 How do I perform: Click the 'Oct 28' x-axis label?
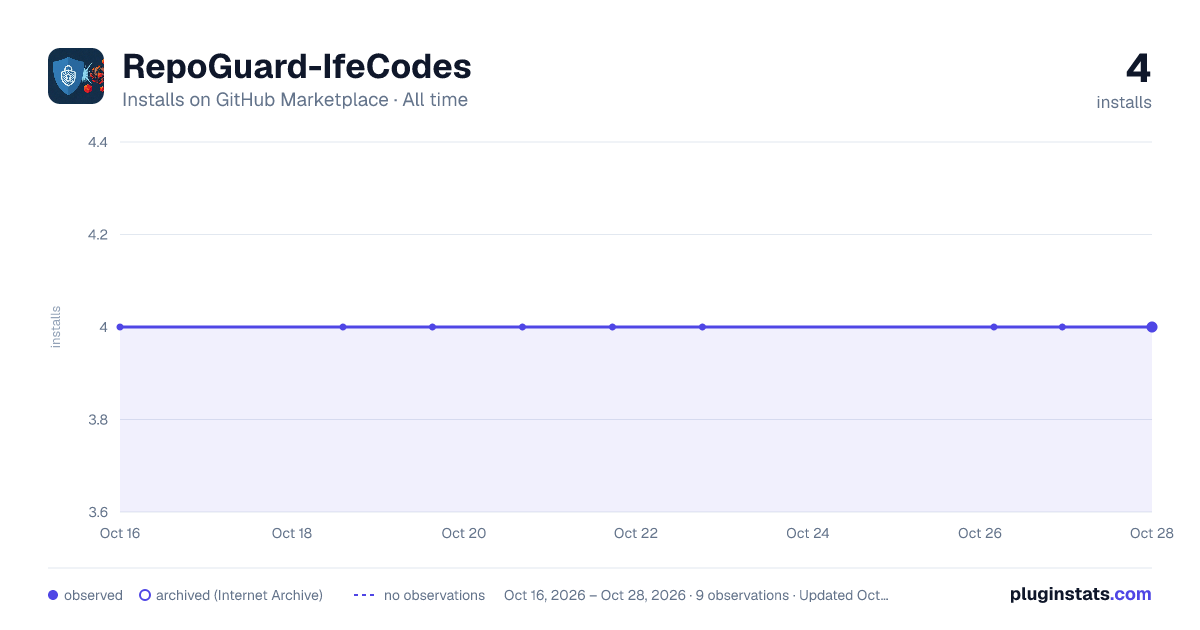[1150, 533]
